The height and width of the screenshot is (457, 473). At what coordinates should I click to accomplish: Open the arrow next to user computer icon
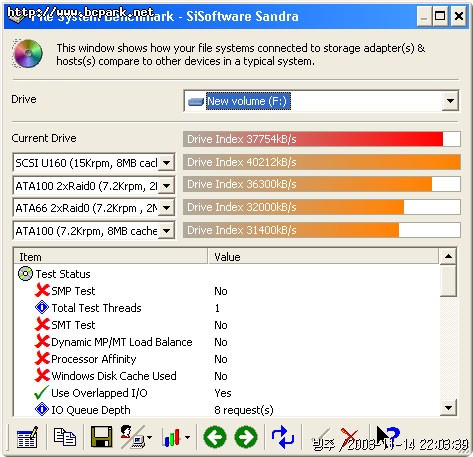[149, 437]
